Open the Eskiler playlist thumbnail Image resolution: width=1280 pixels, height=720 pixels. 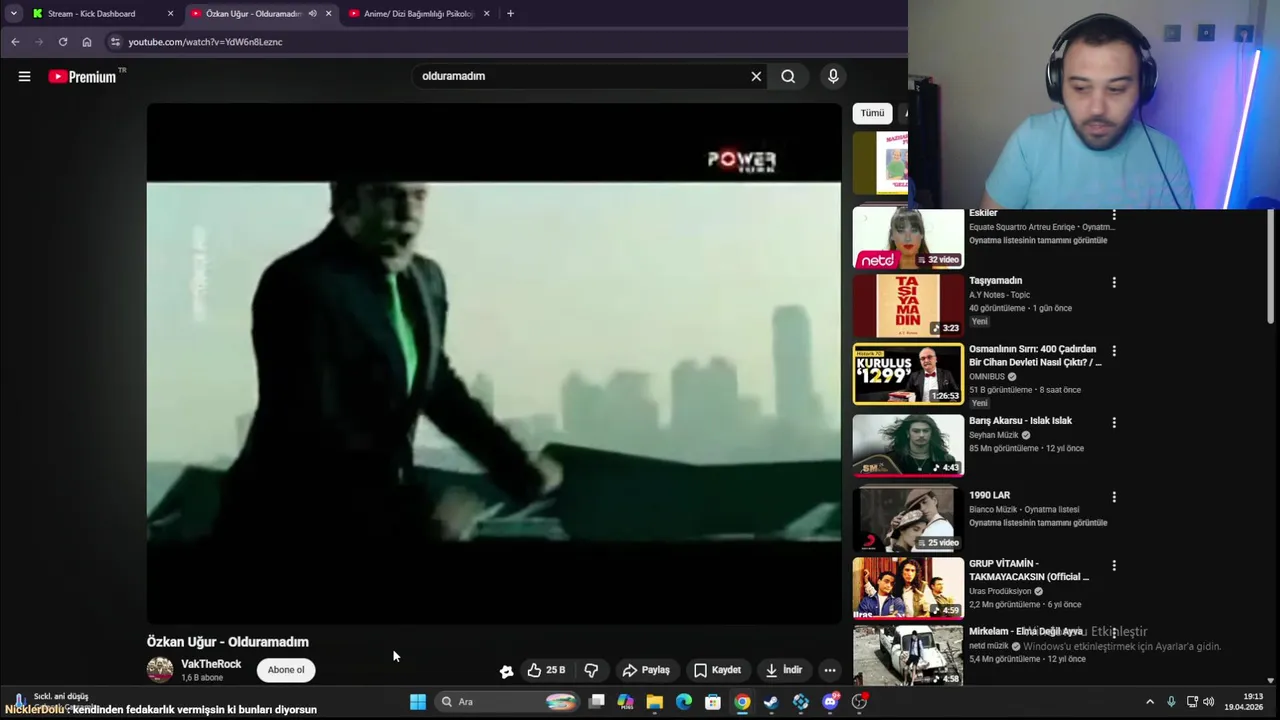pos(908,239)
